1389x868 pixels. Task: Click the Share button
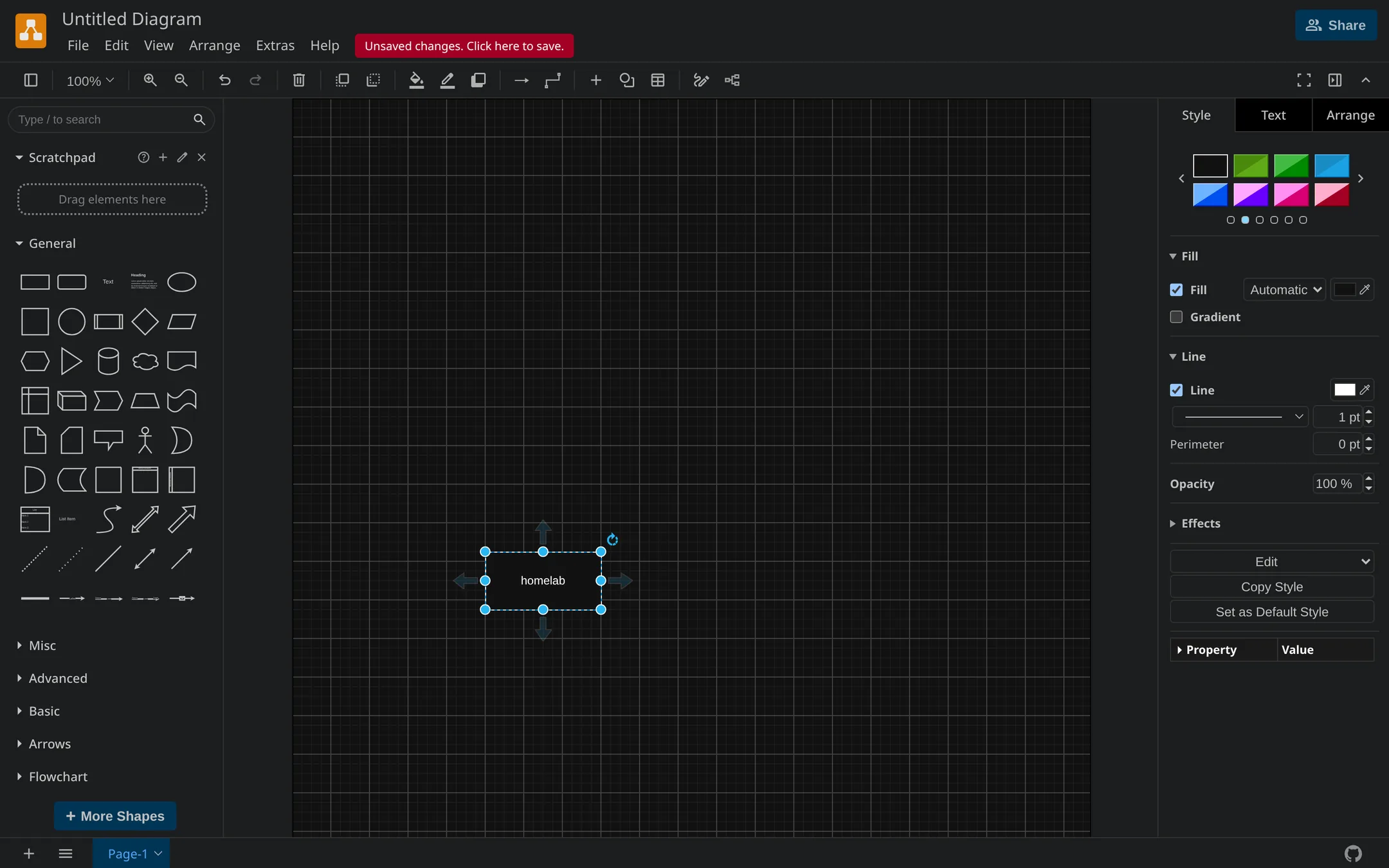pyautogui.click(x=1336, y=26)
